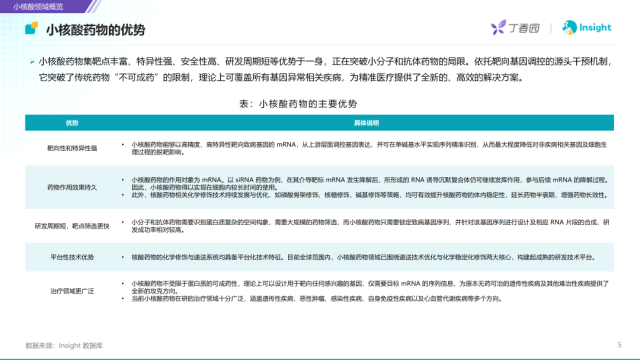Click the 靶向性和特异性强 row label

pos(72,148)
